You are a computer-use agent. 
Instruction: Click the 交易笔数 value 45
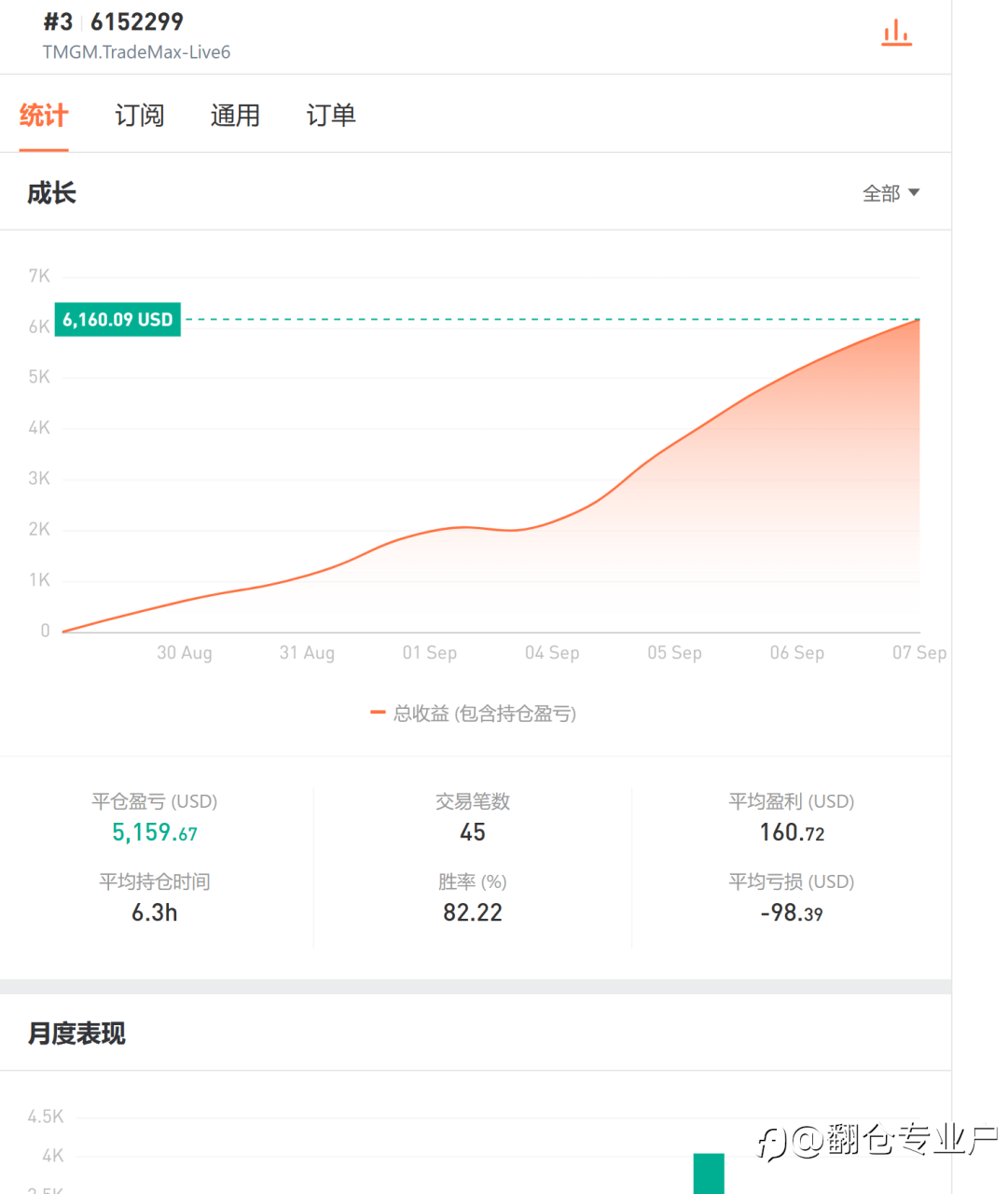pos(473,832)
